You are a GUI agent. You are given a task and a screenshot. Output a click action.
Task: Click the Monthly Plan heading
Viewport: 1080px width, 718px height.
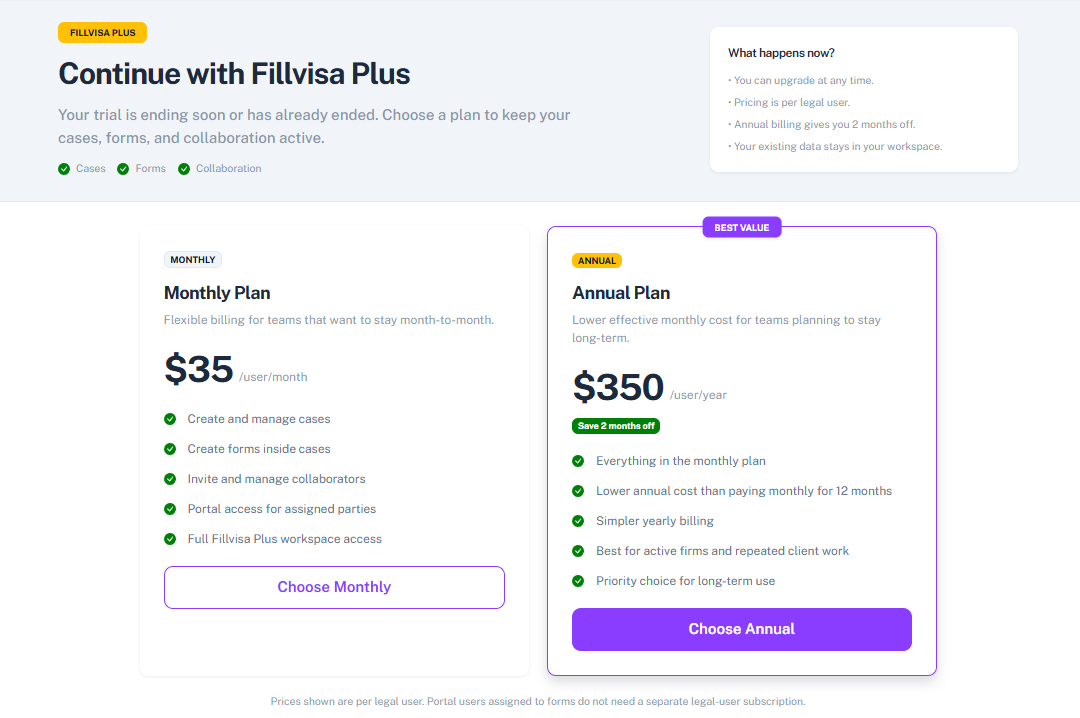click(217, 293)
